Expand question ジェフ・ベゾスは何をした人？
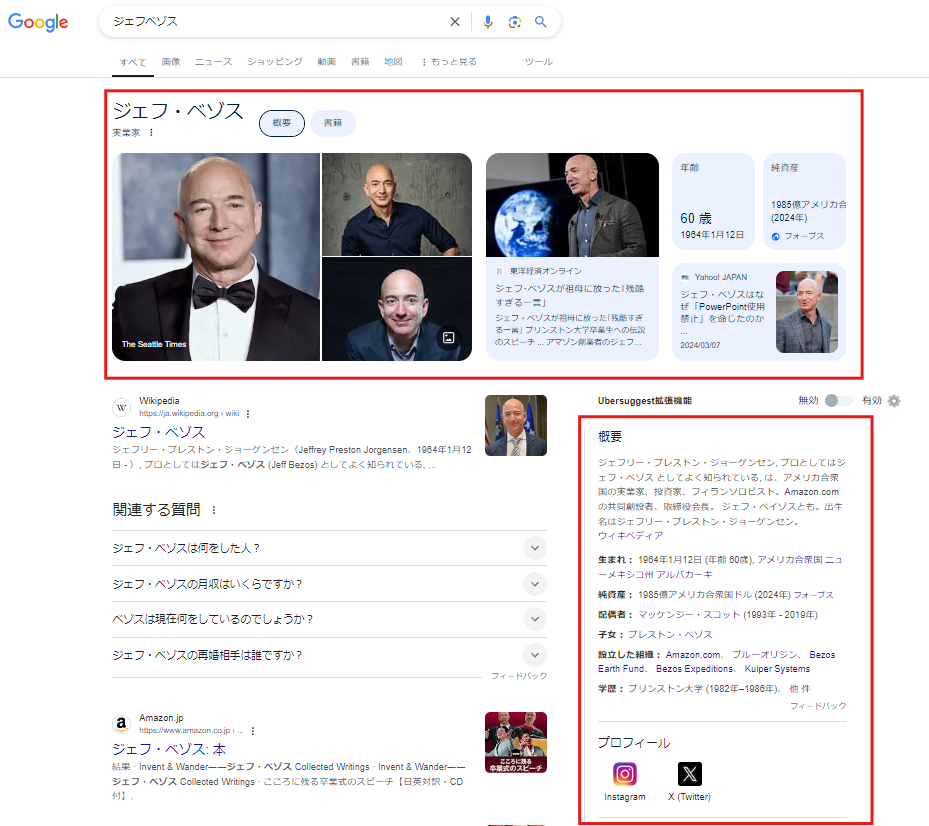929x826 pixels. click(536, 548)
